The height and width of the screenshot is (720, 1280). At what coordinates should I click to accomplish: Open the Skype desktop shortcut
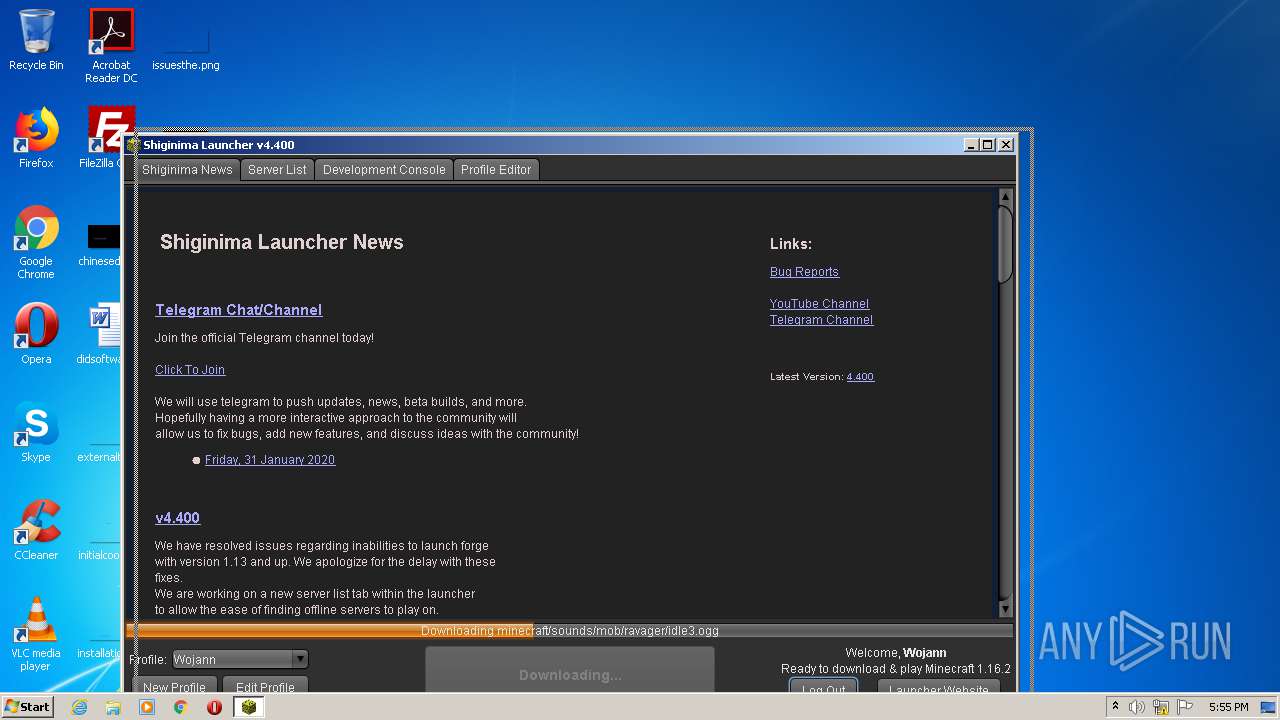[x=36, y=432]
